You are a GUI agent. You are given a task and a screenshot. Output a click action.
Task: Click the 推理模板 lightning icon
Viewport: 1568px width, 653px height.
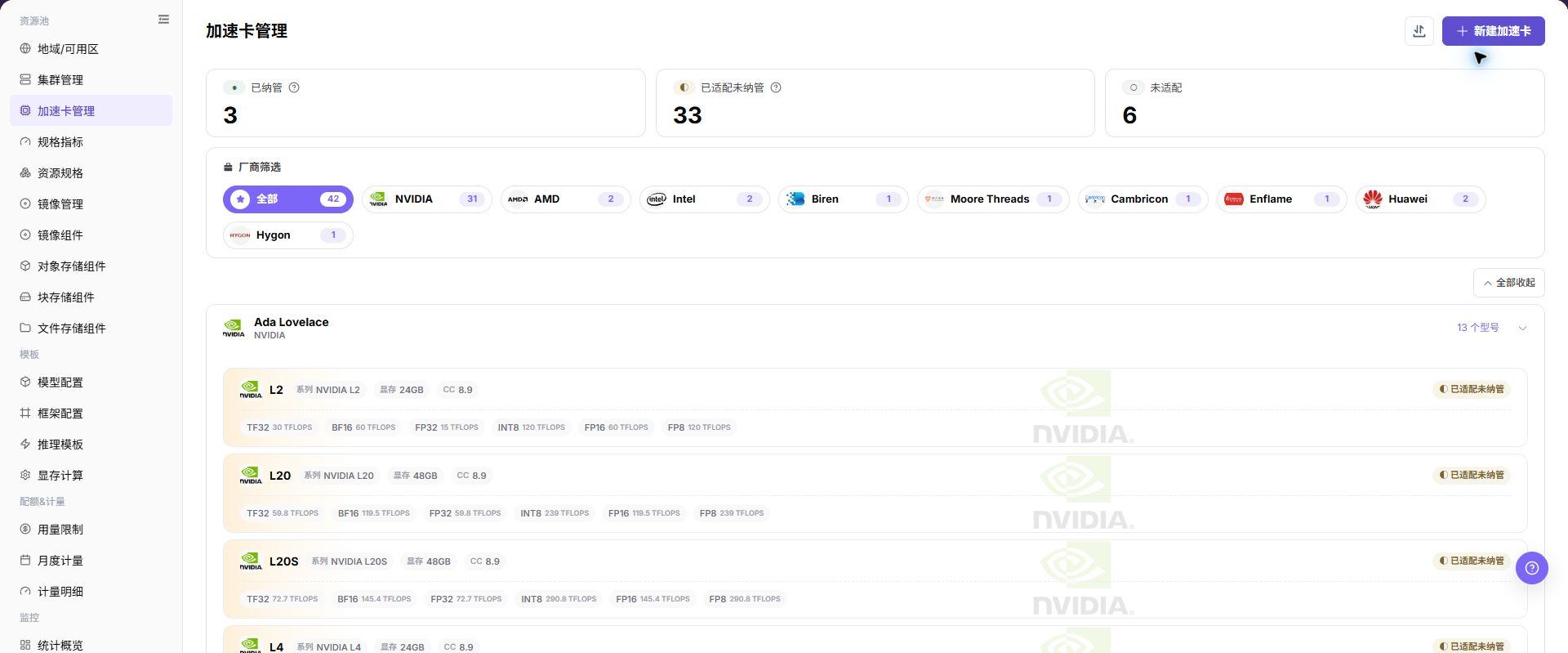click(25, 445)
